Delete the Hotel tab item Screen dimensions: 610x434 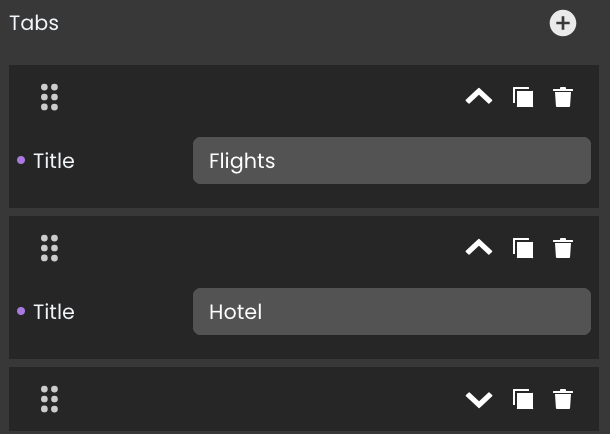[563, 248]
